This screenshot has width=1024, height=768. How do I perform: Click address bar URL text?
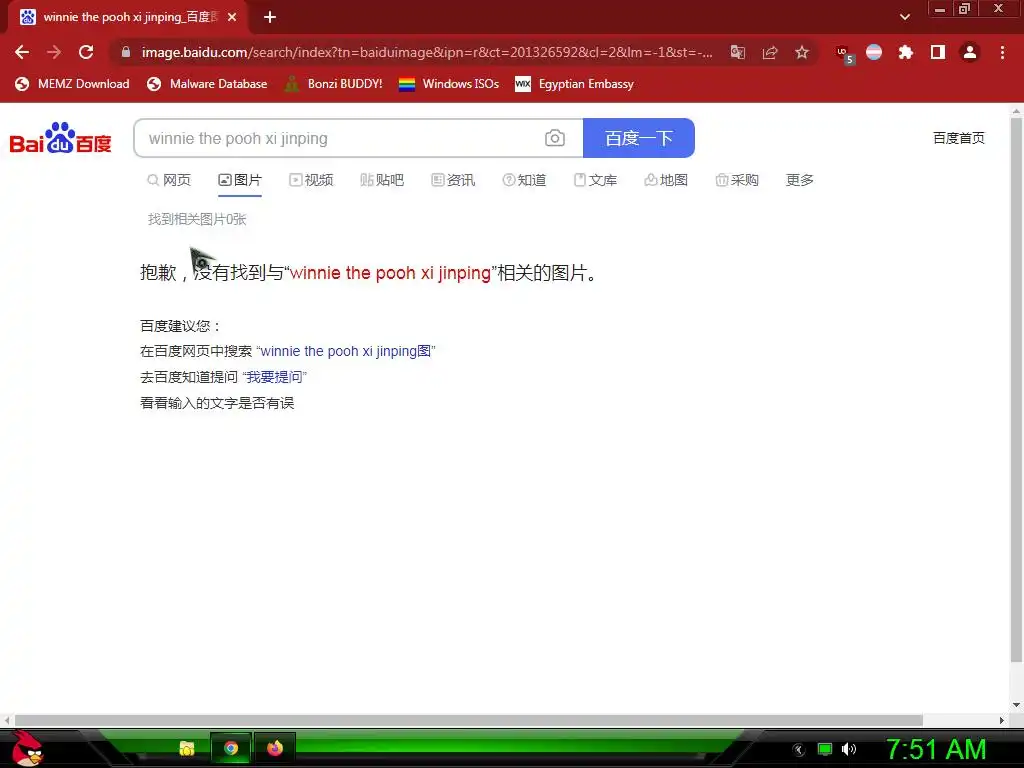tap(426, 52)
